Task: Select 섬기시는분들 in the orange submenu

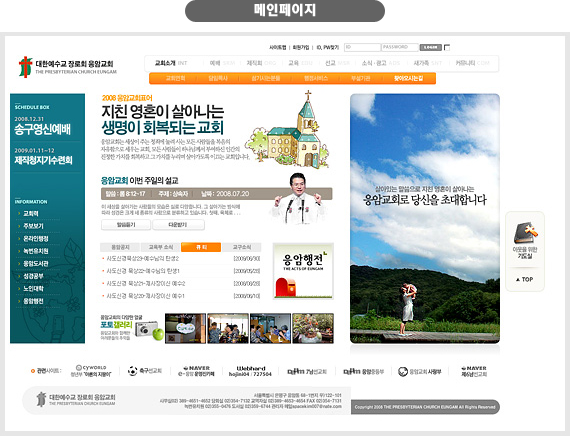Action: [266, 78]
